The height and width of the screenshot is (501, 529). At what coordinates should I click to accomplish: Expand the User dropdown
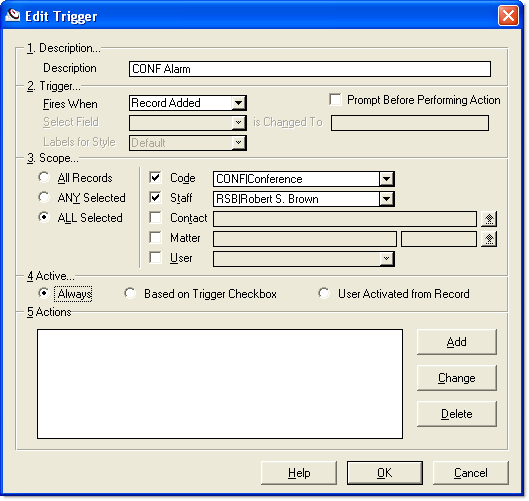click(386, 259)
